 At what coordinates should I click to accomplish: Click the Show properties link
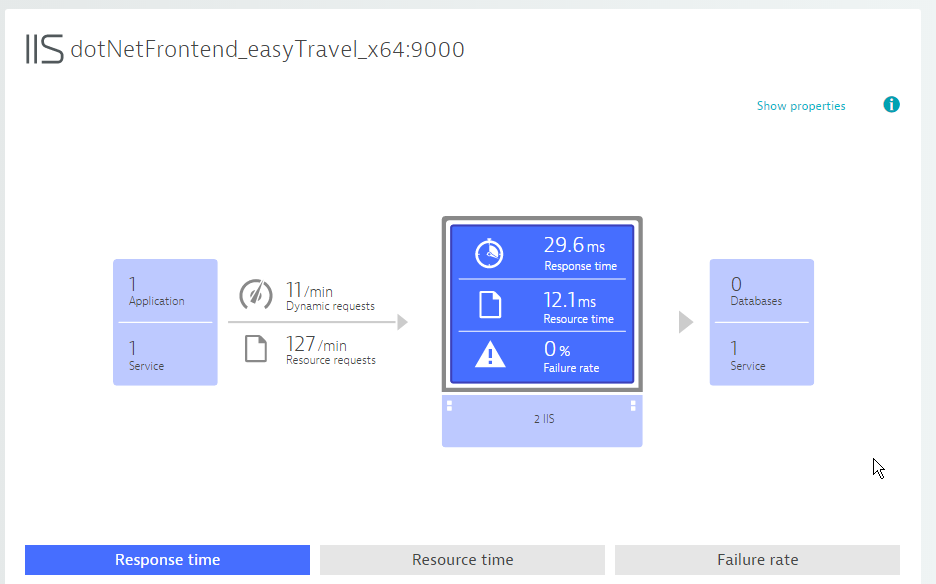[801, 106]
